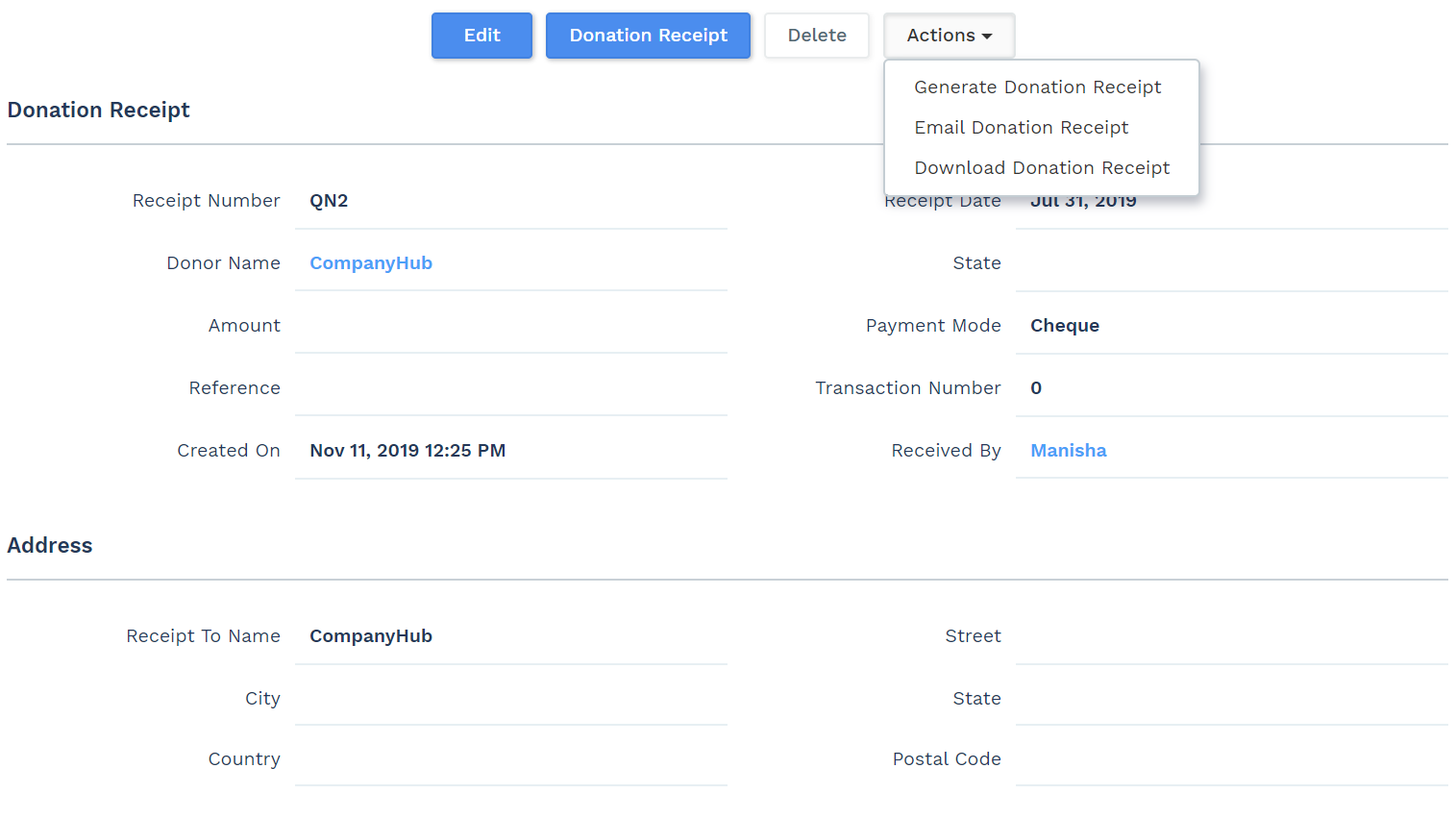
Task: Click the blue Edit button
Action: click(x=481, y=36)
